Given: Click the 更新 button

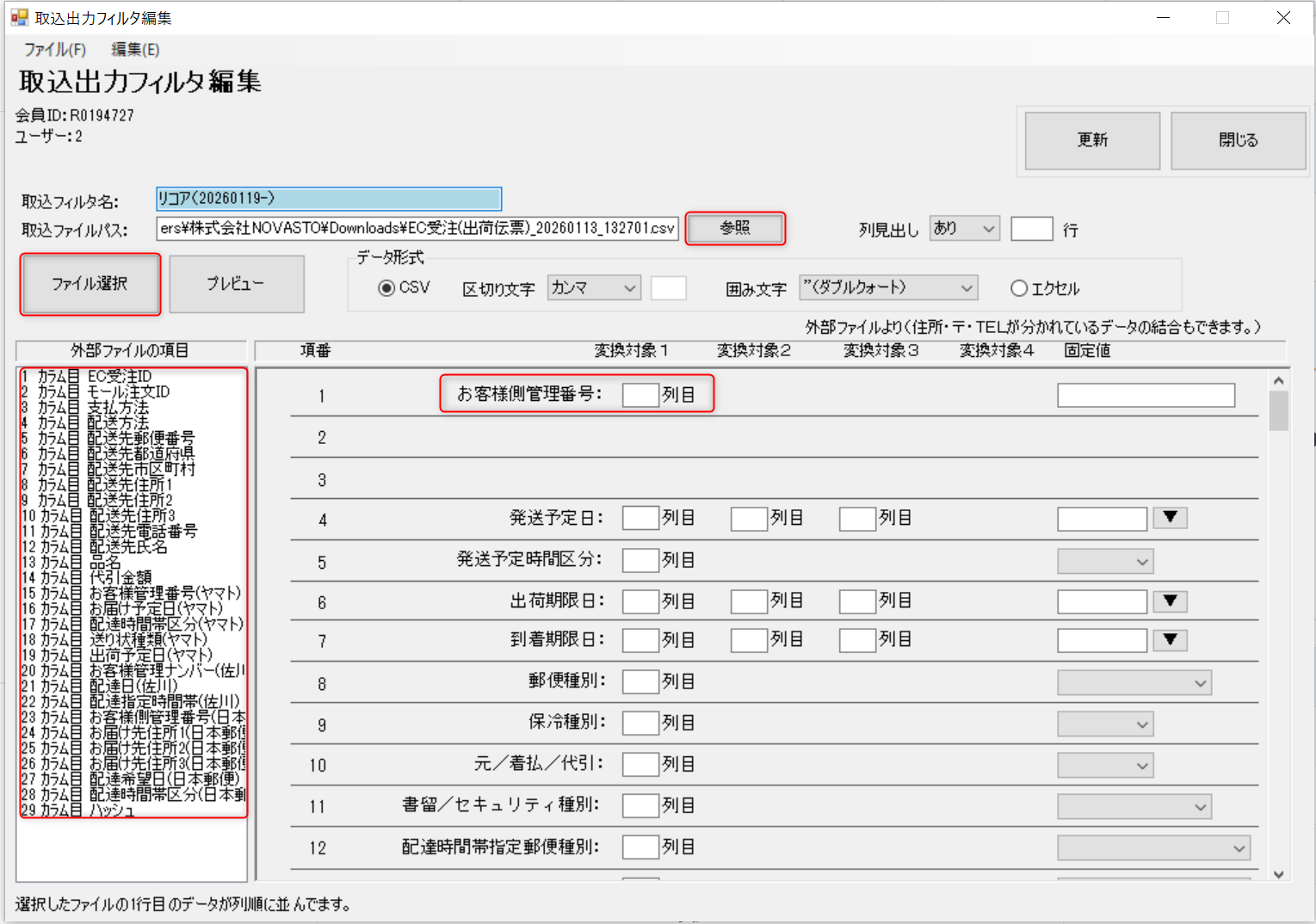Looking at the screenshot, I should coord(1092,140).
